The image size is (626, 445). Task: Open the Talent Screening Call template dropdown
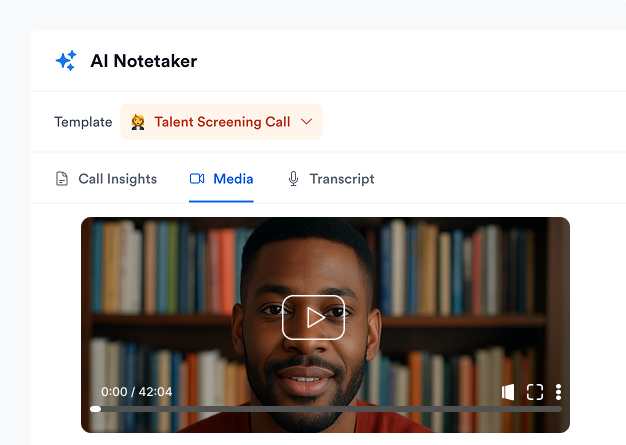(x=221, y=122)
